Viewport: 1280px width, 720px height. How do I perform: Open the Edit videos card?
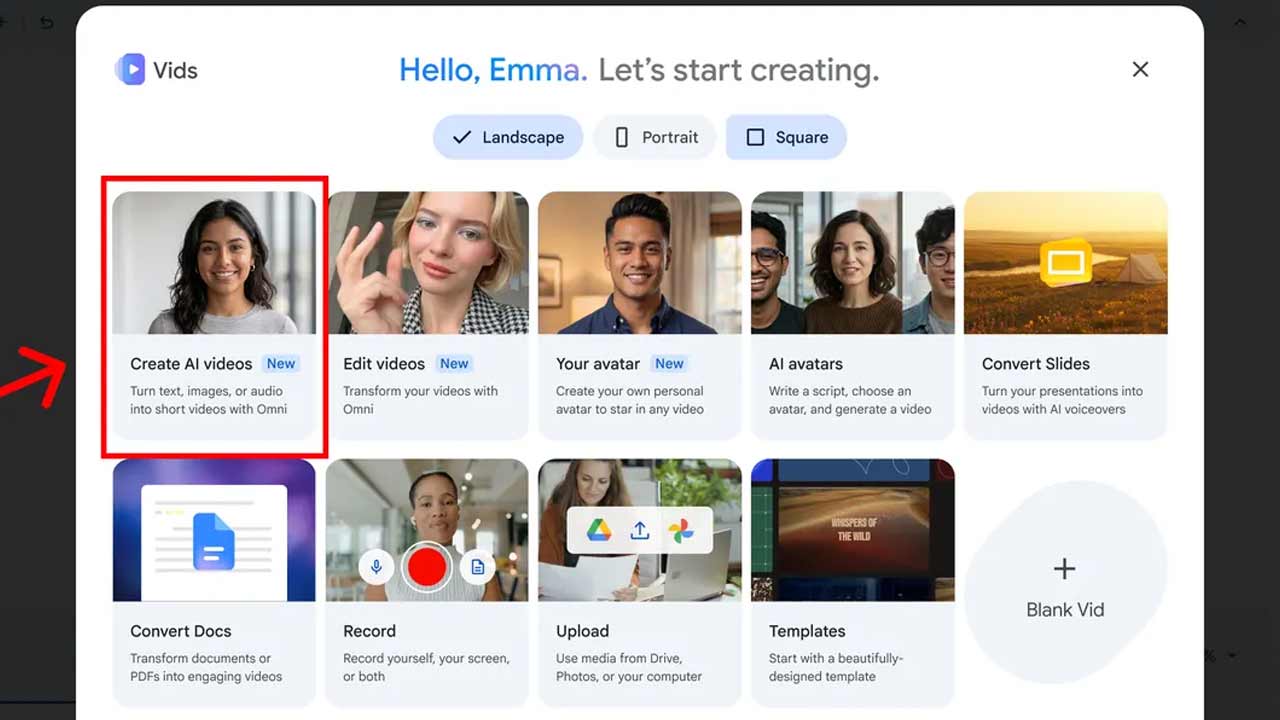(427, 315)
